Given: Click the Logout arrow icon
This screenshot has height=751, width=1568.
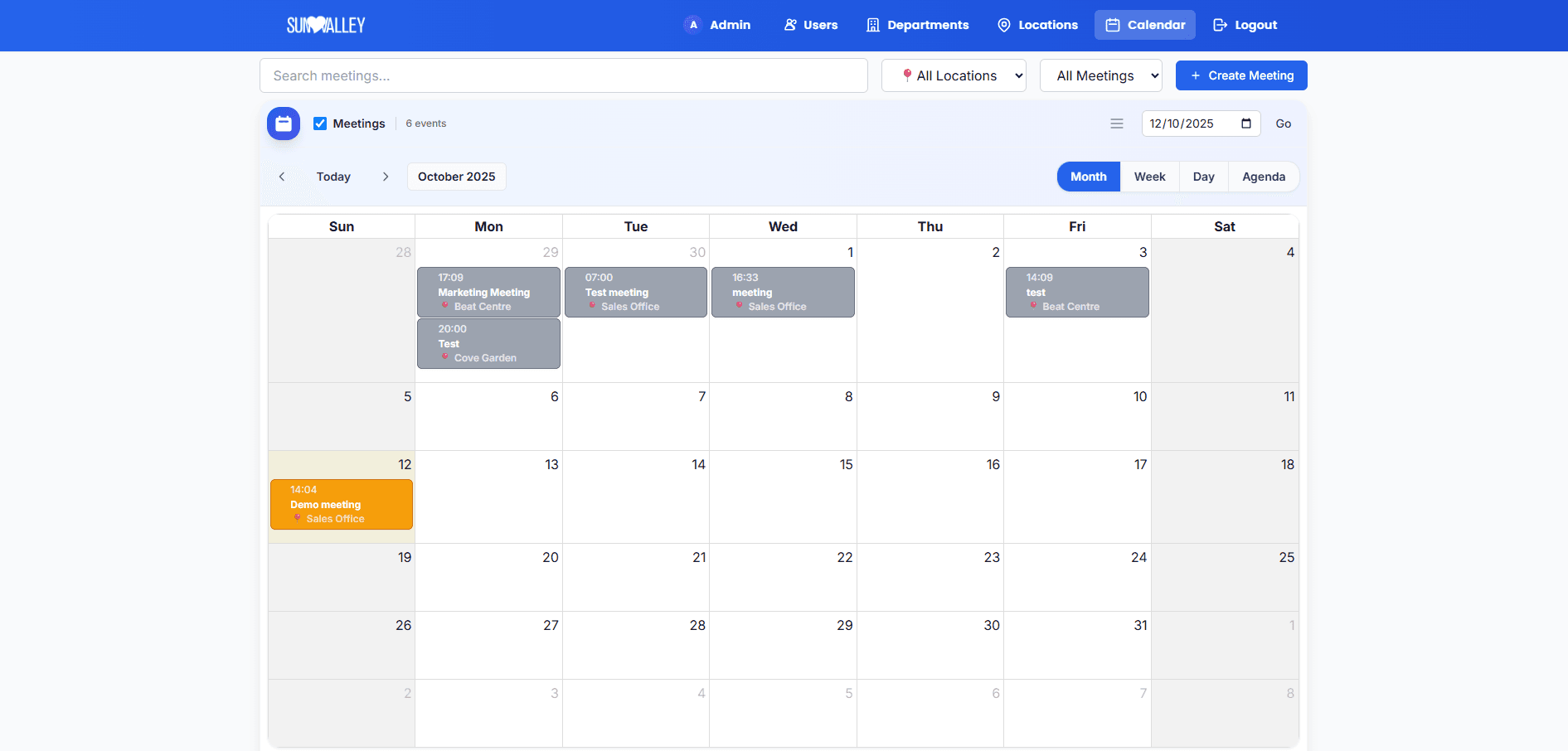Looking at the screenshot, I should point(1220,25).
